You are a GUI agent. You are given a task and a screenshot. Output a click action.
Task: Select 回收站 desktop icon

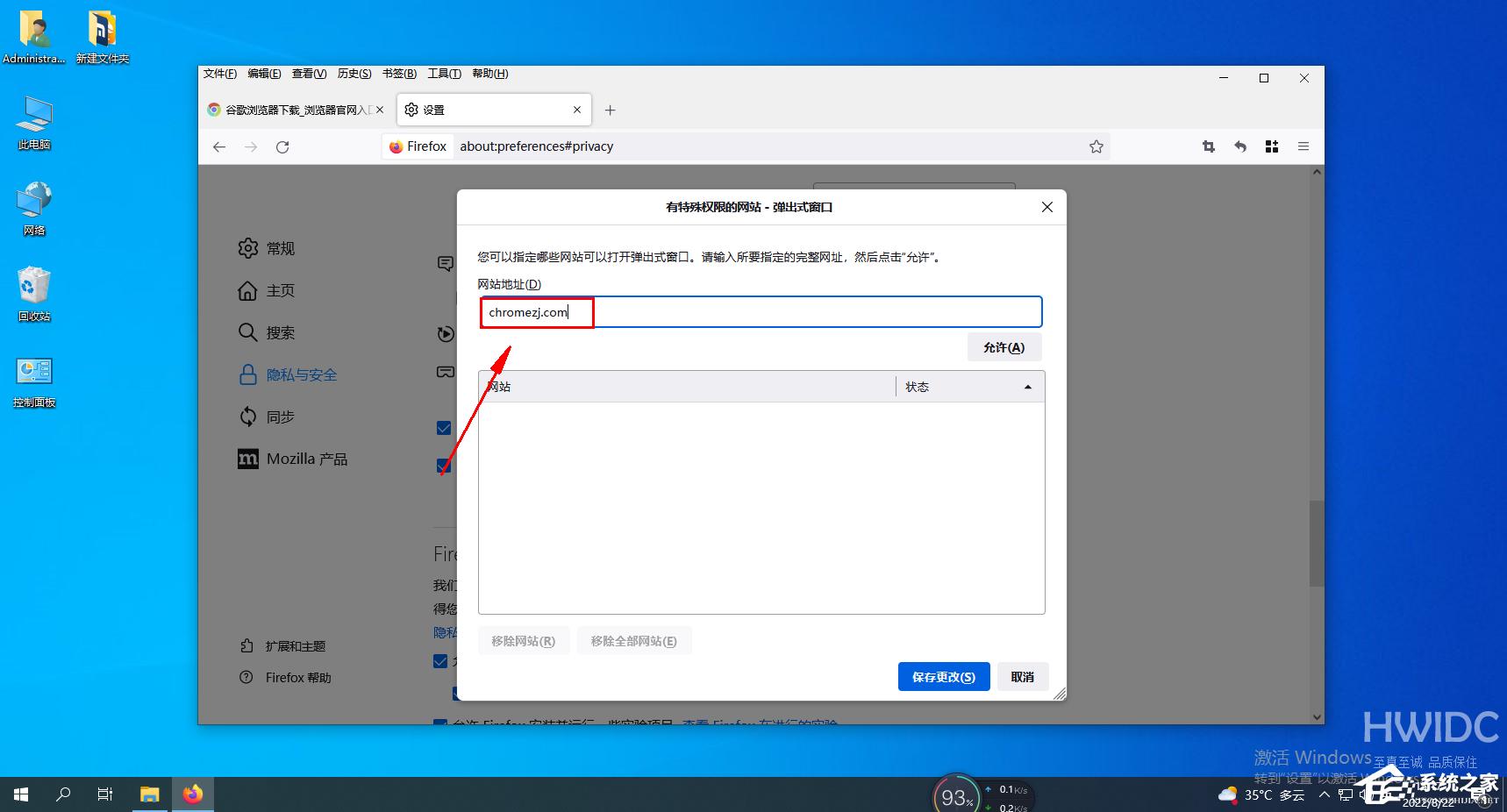point(34,295)
